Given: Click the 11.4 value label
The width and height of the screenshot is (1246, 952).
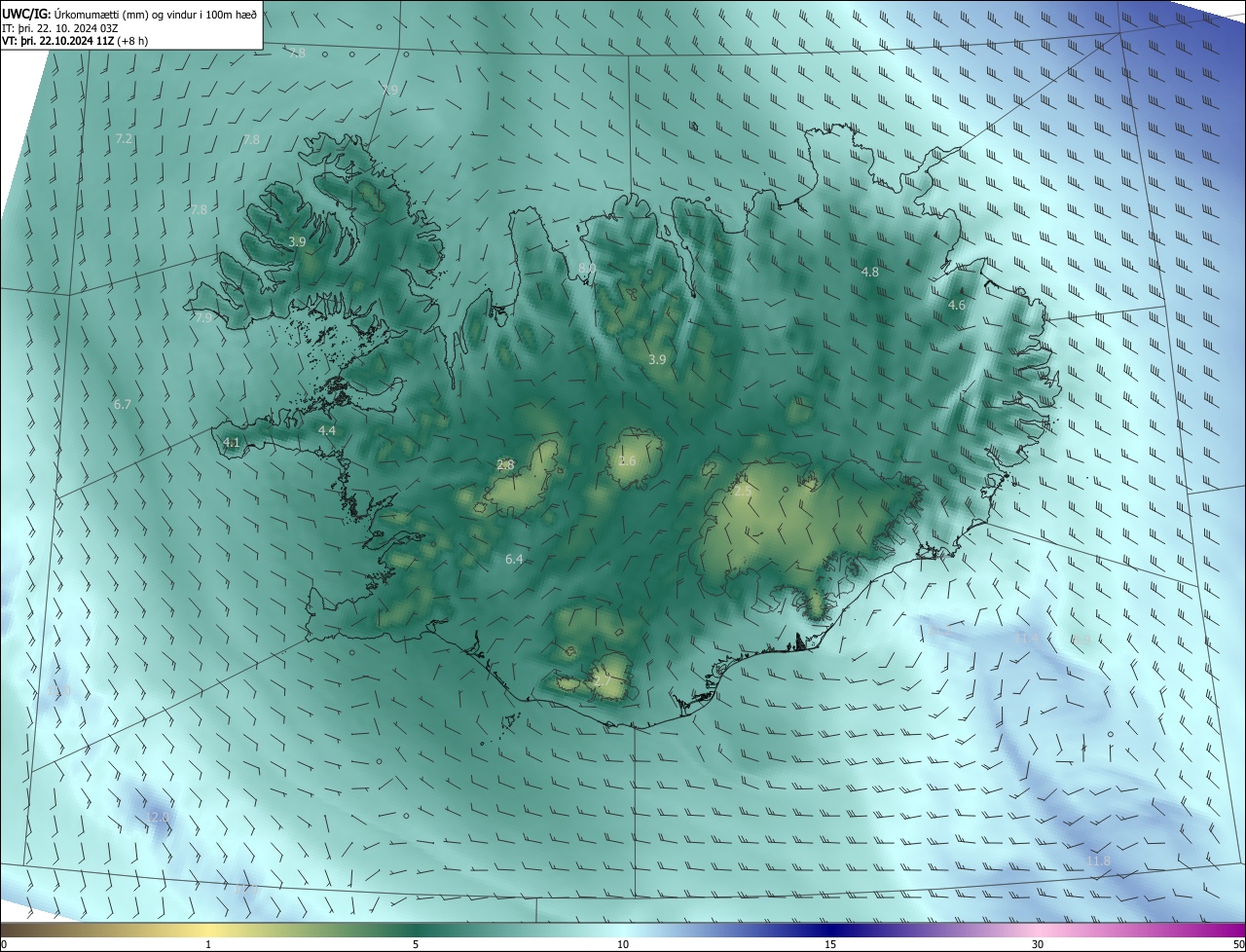Looking at the screenshot, I should pyautogui.click(x=1026, y=639).
